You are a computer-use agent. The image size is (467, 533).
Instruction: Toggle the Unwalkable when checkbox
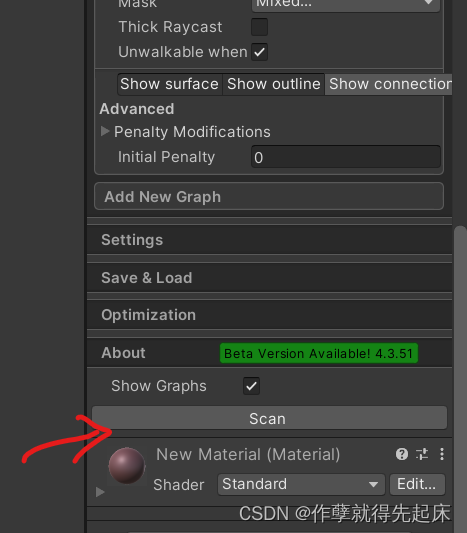tap(259, 52)
